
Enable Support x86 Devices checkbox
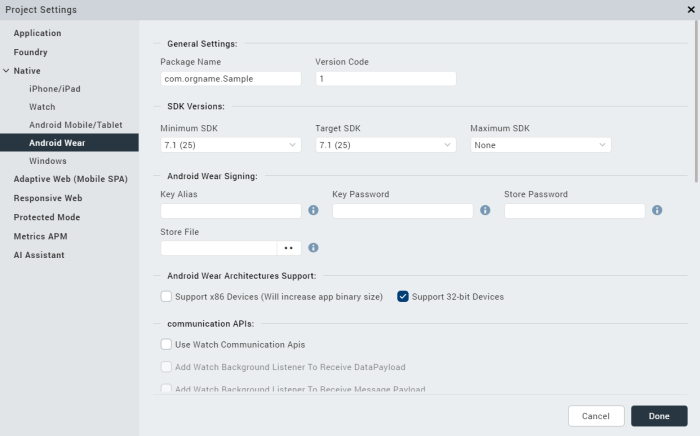click(166, 296)
